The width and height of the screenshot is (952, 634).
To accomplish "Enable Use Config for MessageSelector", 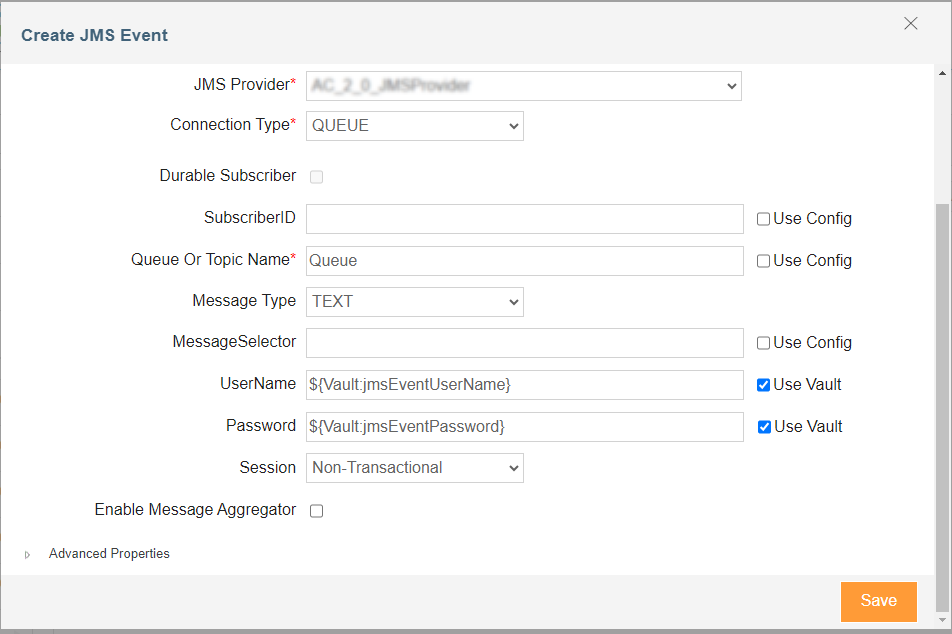I will [x=763, y=343].
